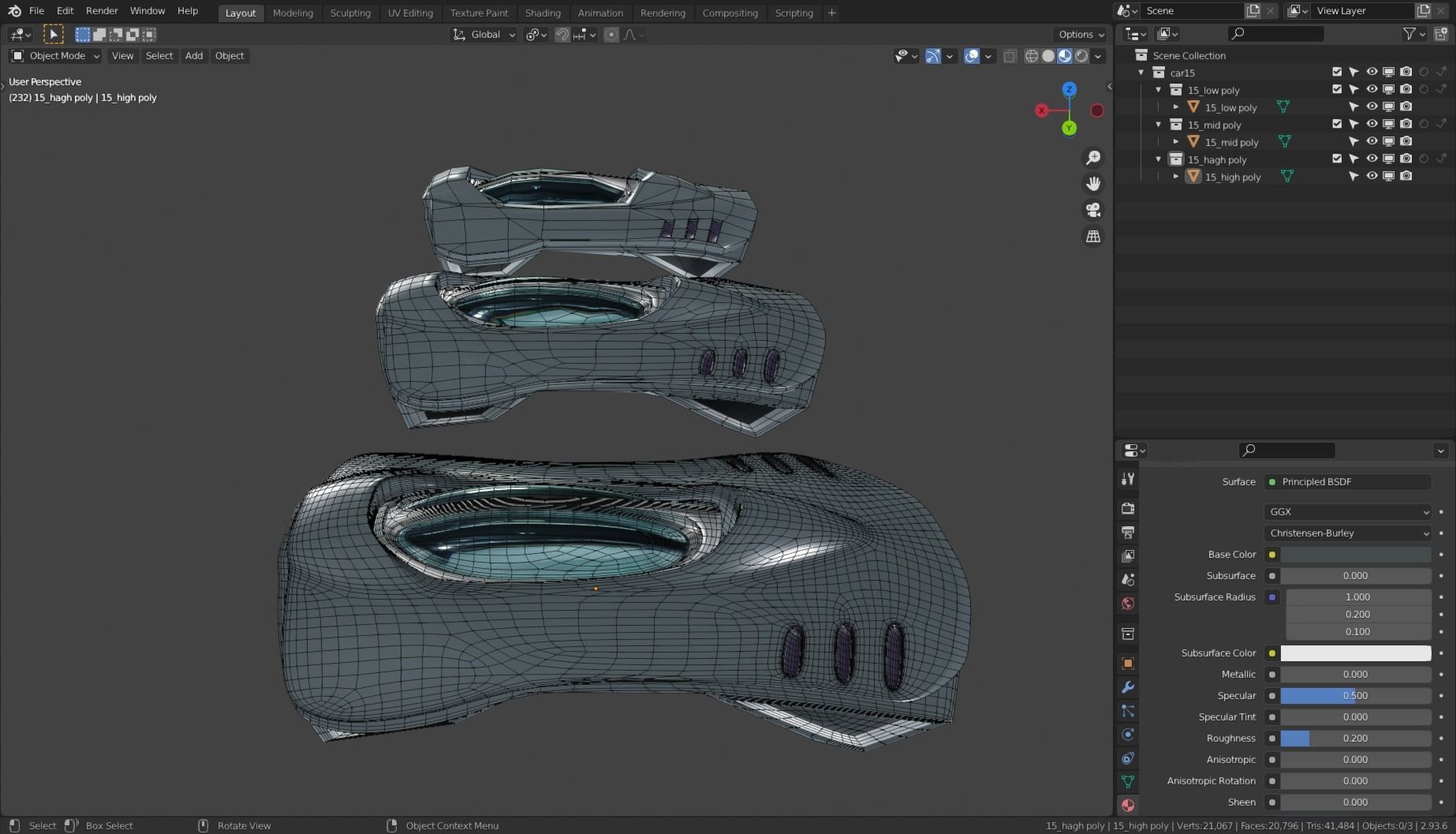
Task: Switch perspective/orthographic grid icon
Action: click(1093, 236)
